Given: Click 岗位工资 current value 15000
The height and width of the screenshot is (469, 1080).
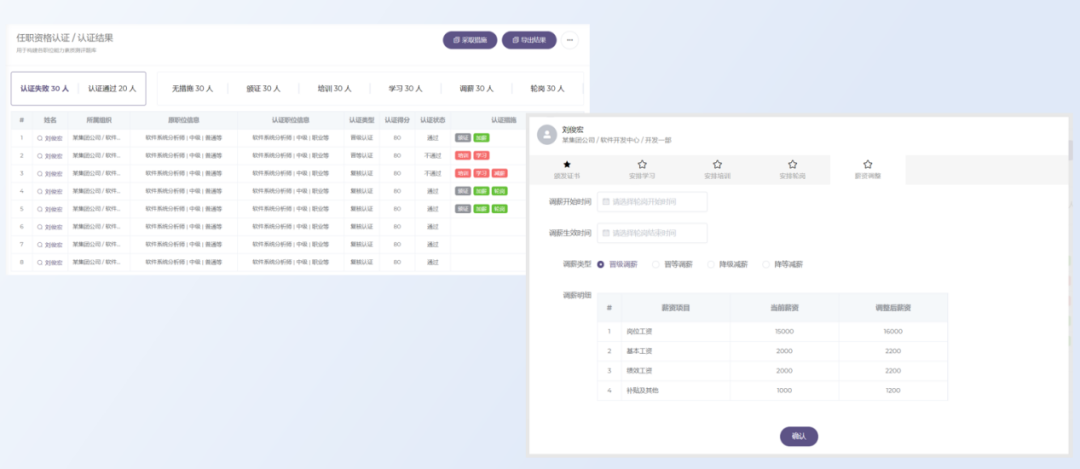Looking at the screenshot, I should (785, 331).
